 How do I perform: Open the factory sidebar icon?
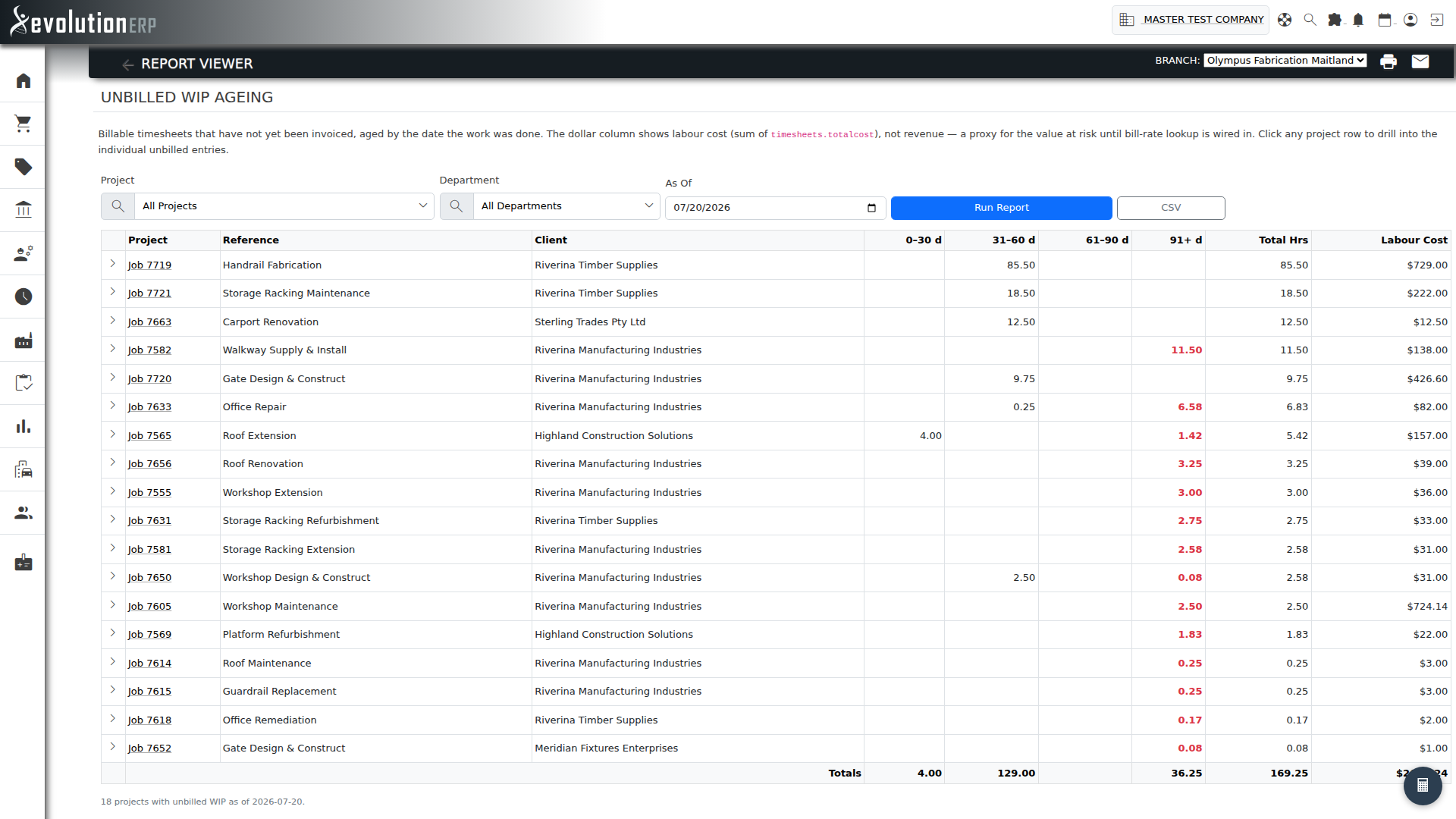[24, 340]
